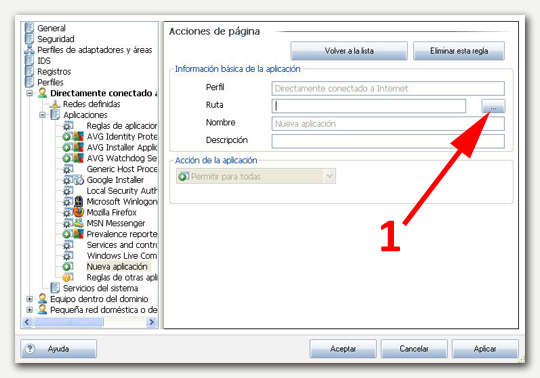The height and width of the screenshot is (378, 540).
Task: Click the gear icon for Generic Host Process
Action: pyautogui.click(x=68, y=169)
